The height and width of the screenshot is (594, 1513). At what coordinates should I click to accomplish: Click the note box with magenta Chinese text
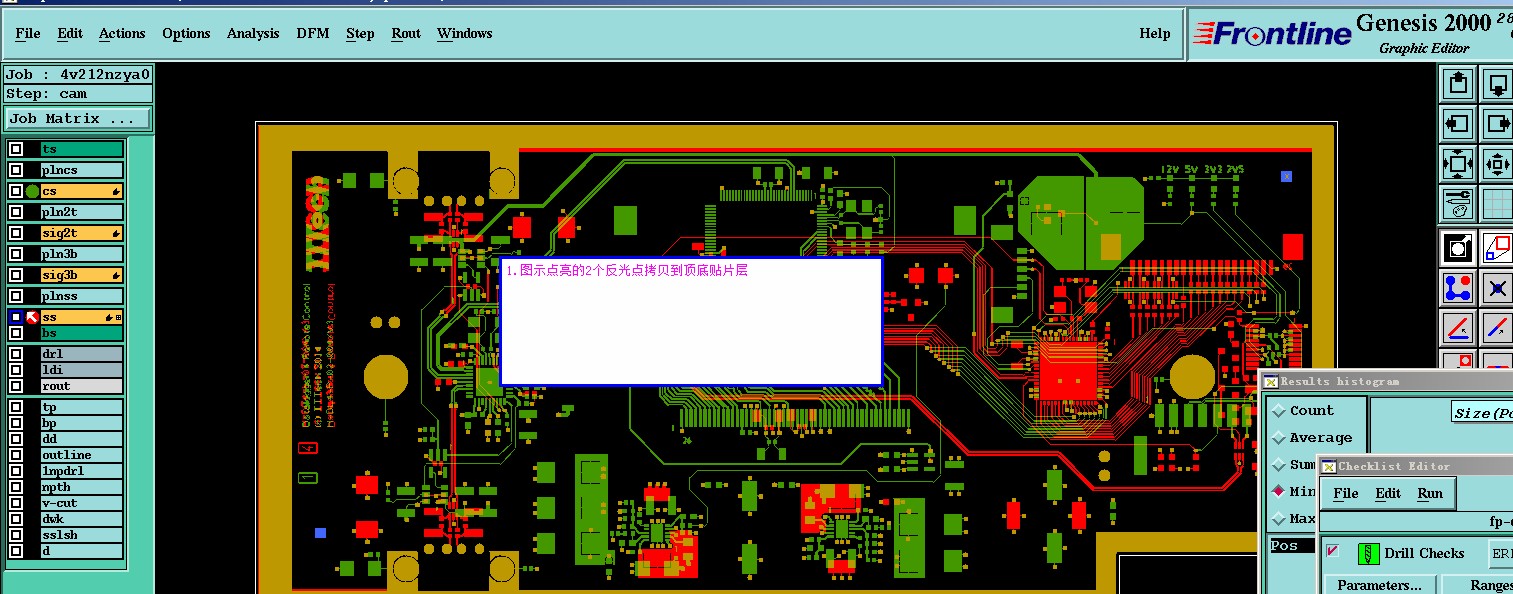pos(691,322)
